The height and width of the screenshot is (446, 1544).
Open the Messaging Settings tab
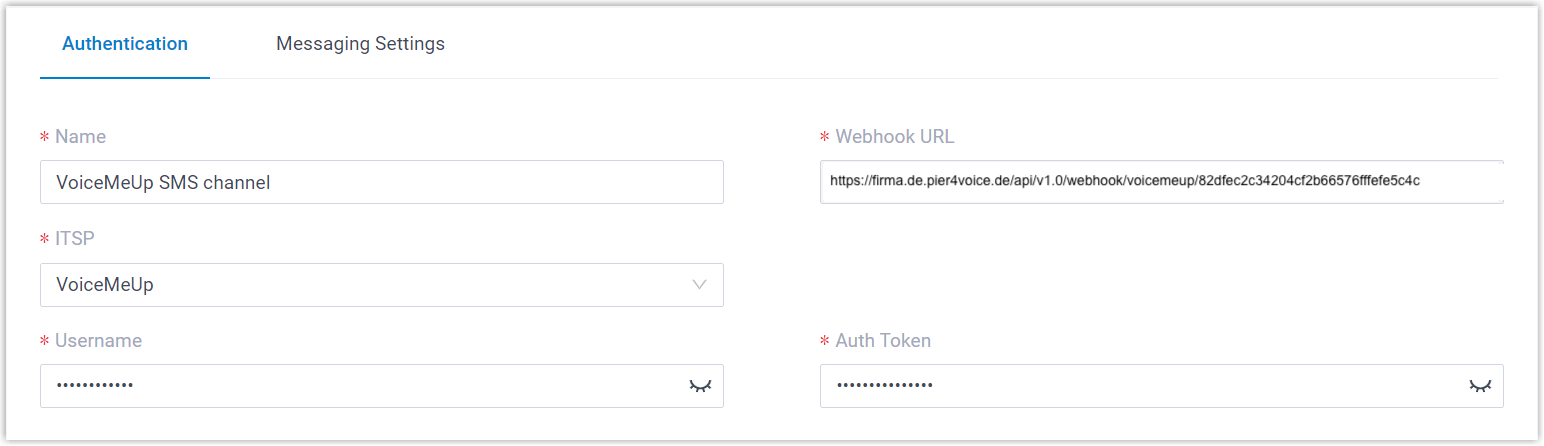[x=360, y=44]
